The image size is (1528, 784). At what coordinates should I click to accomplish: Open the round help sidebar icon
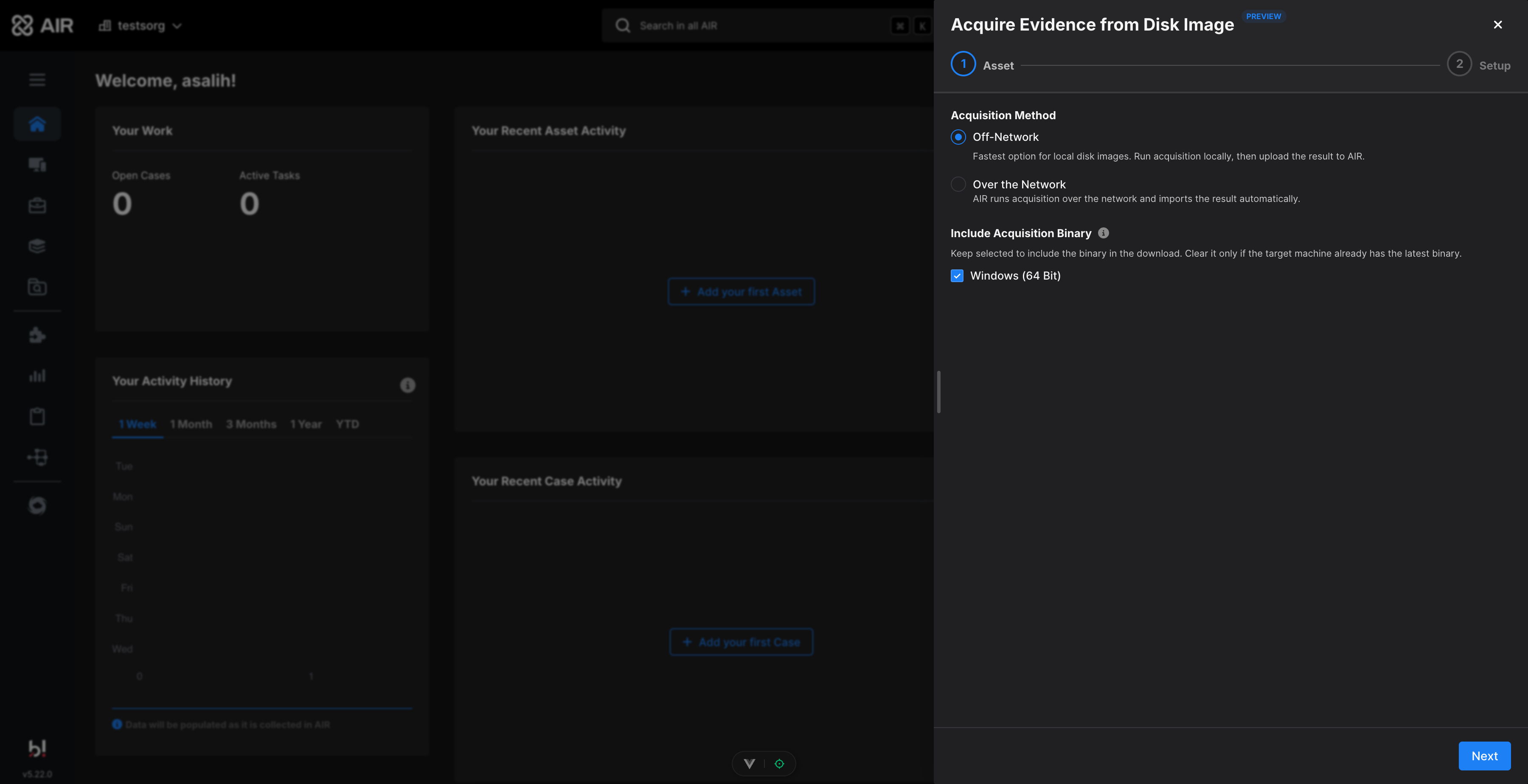[x=37, y=505]
